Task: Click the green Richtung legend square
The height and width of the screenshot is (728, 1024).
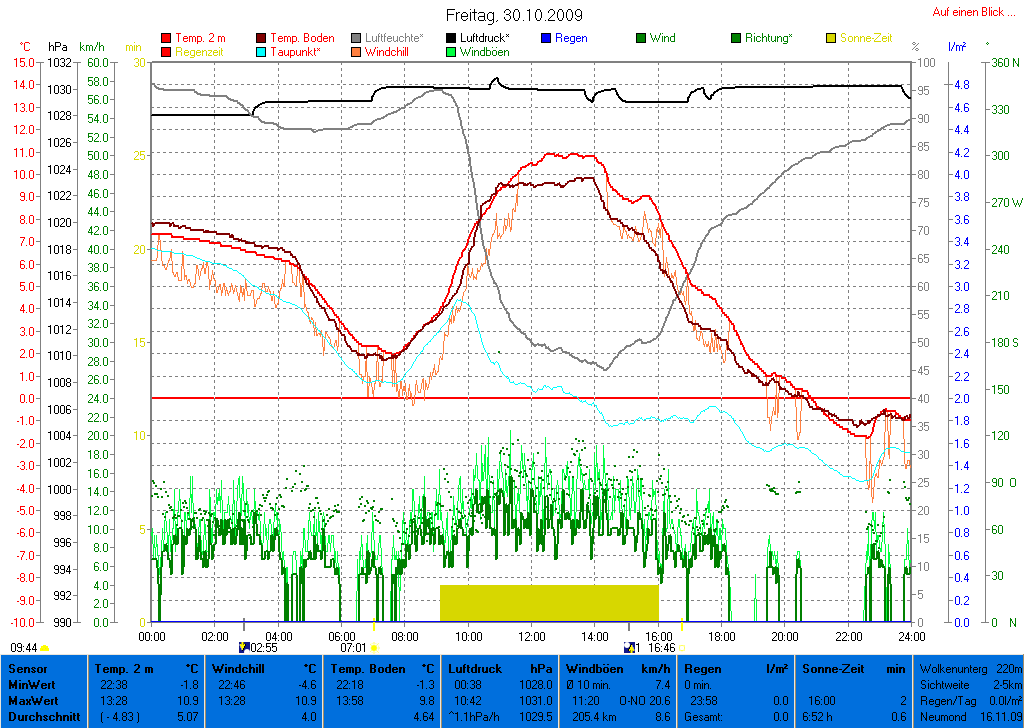Action: [x=736, y=38]
